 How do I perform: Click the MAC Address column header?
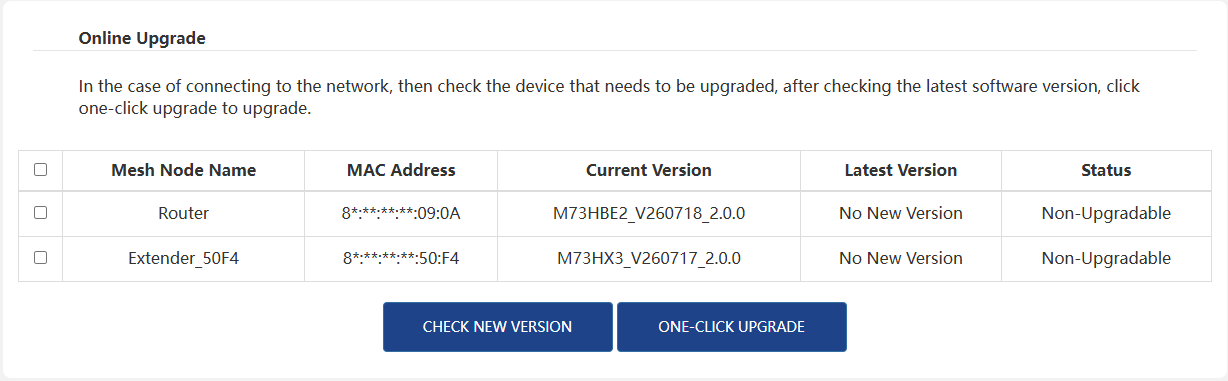pyautogui.click(x=401, y=170)
